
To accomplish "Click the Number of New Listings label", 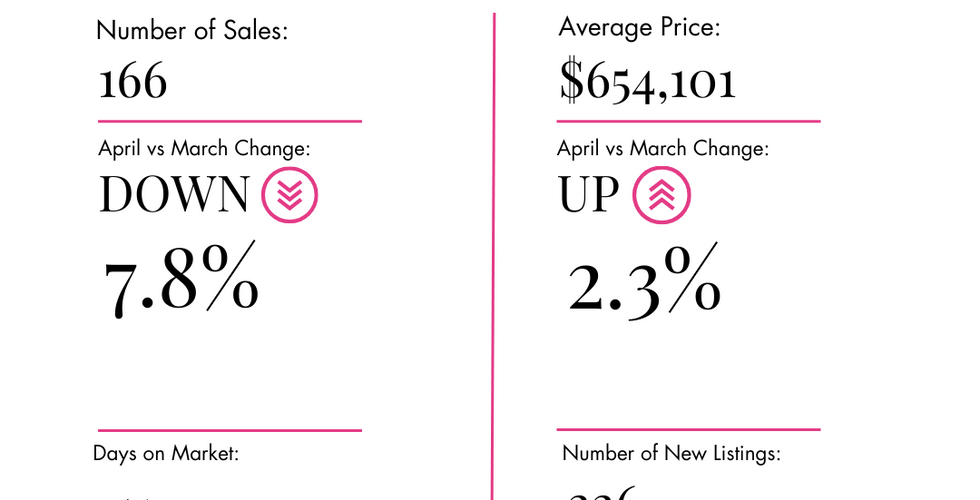I will click(671, 453).
